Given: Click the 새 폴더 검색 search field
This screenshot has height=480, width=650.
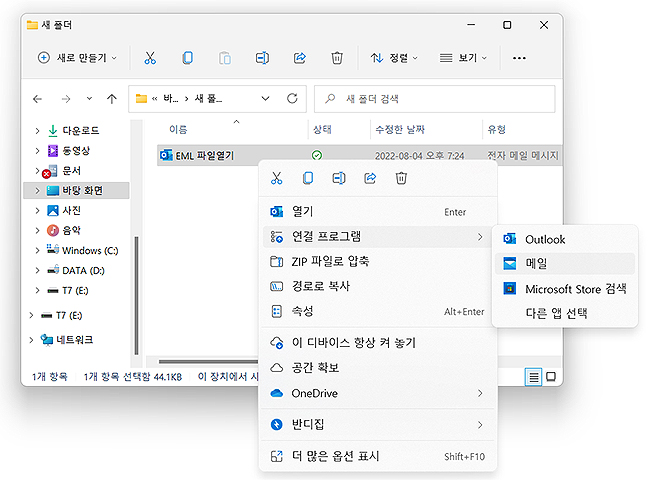Looking at the screenshot, I should [x=434, y=99].
